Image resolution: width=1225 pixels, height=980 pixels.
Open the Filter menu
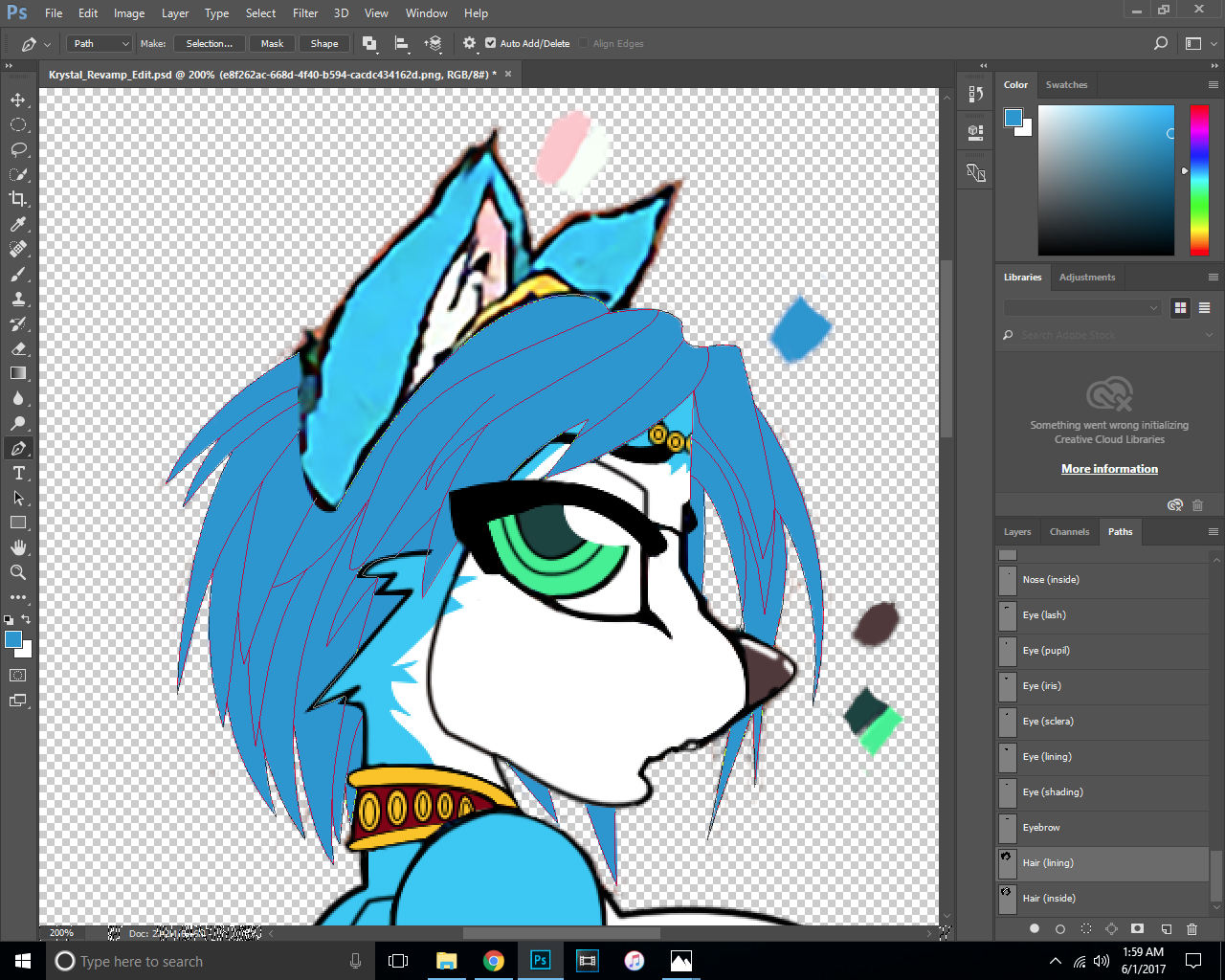(305, 13)
